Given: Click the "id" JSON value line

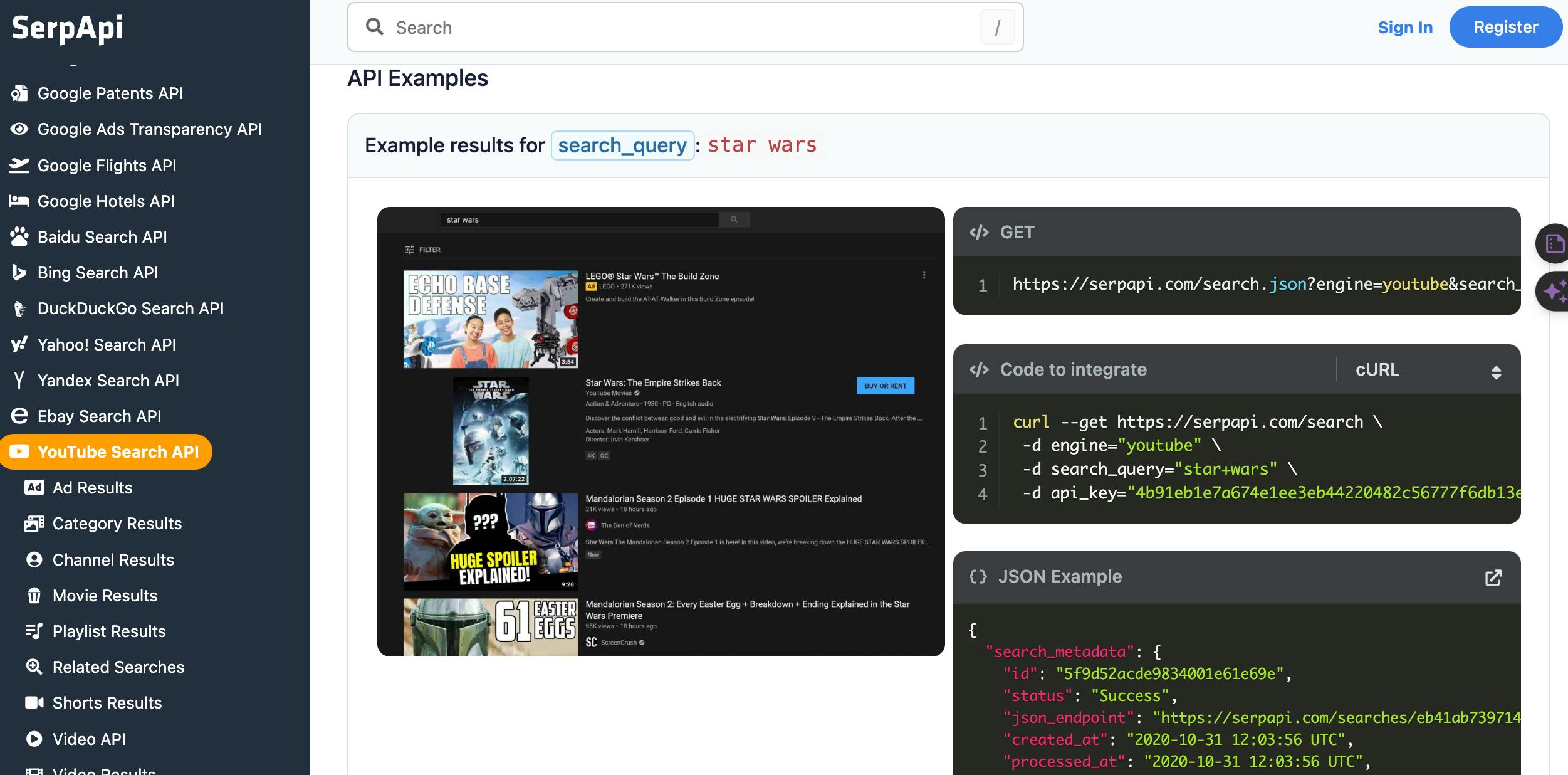Looking at the screenshot, I should tap(1147, 674).
